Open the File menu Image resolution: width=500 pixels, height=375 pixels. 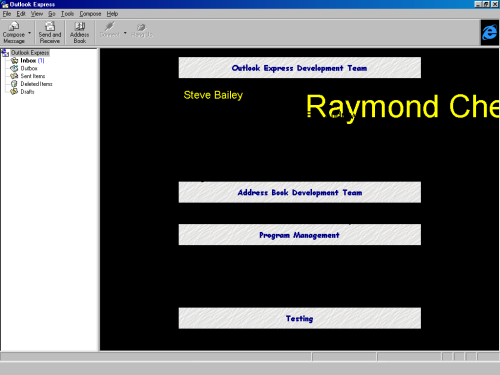pos(7,14)
